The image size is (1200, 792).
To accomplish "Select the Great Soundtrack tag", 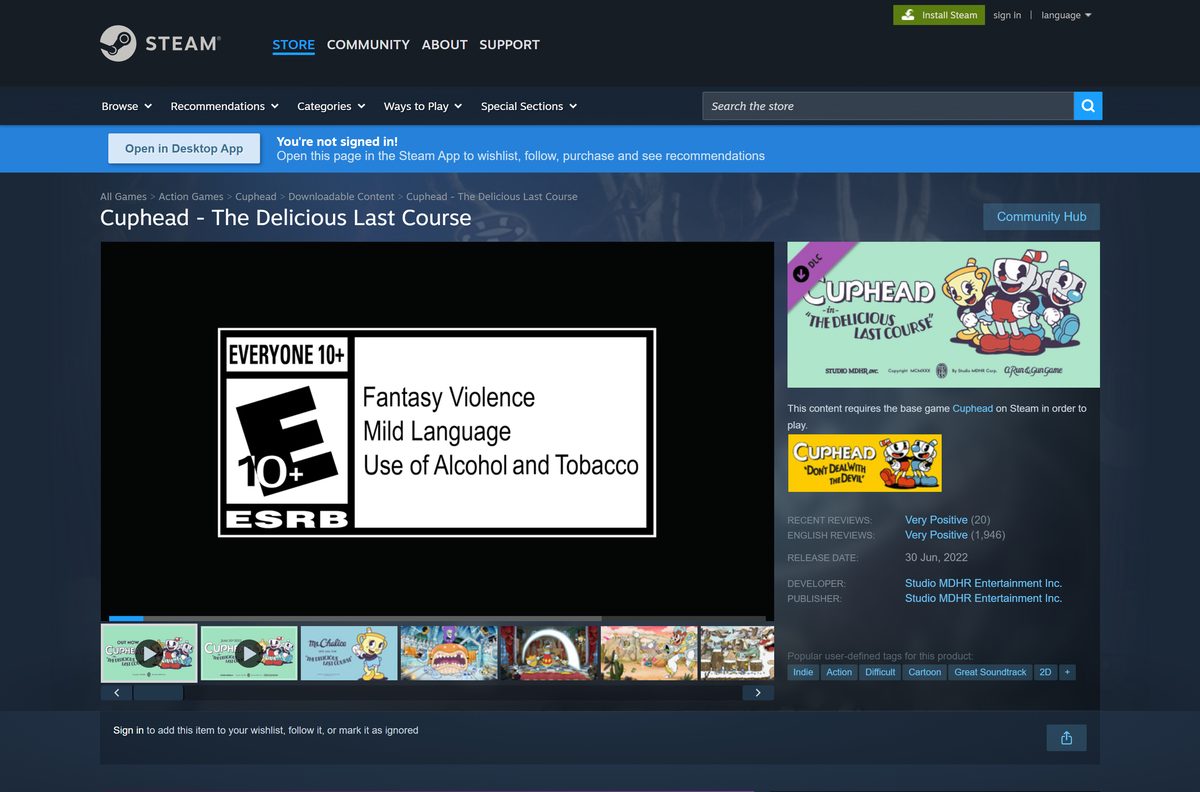I will click(990, 672).
